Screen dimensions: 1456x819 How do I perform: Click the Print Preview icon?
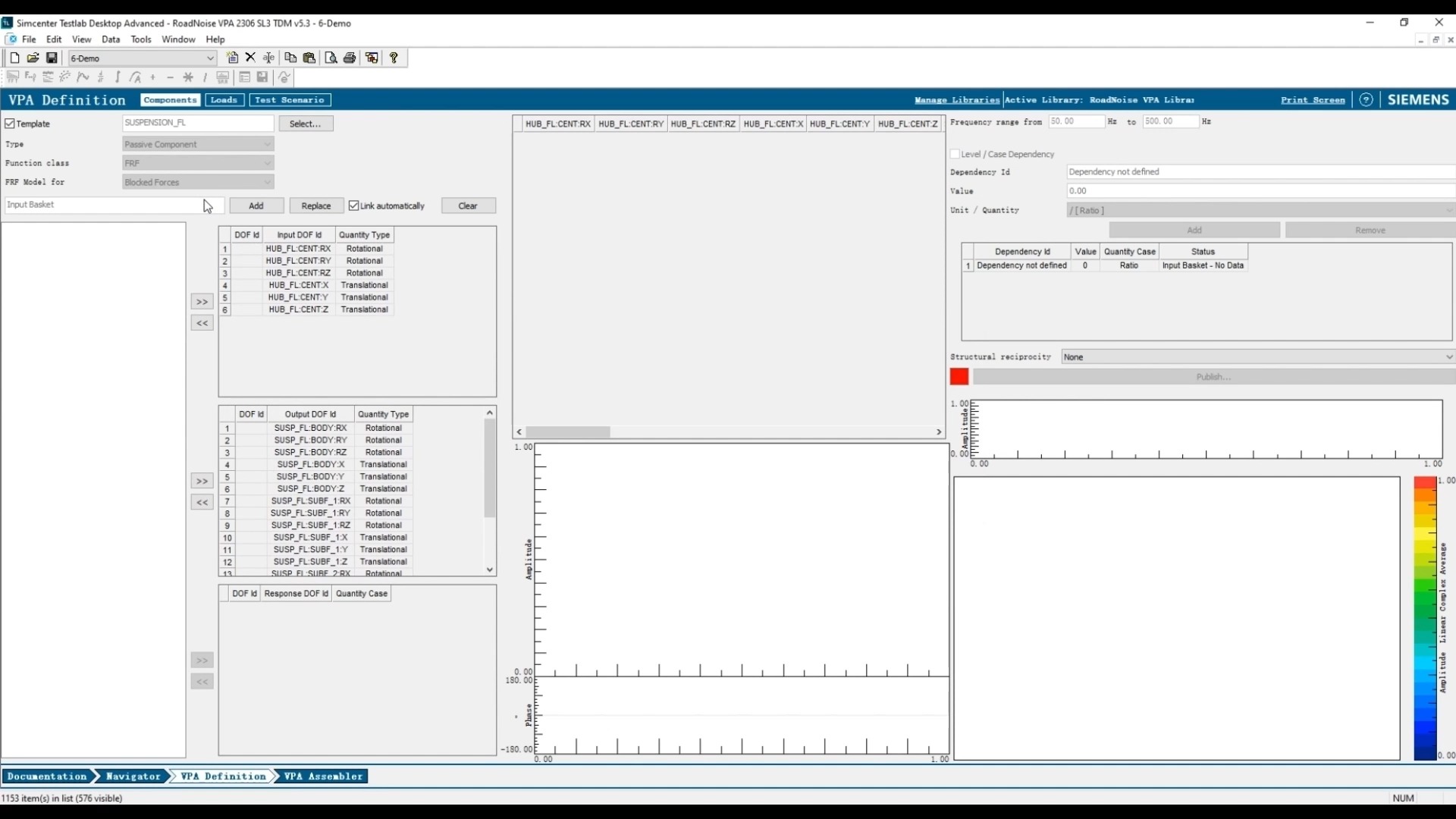pyautogui.click(x=331, y=58)
